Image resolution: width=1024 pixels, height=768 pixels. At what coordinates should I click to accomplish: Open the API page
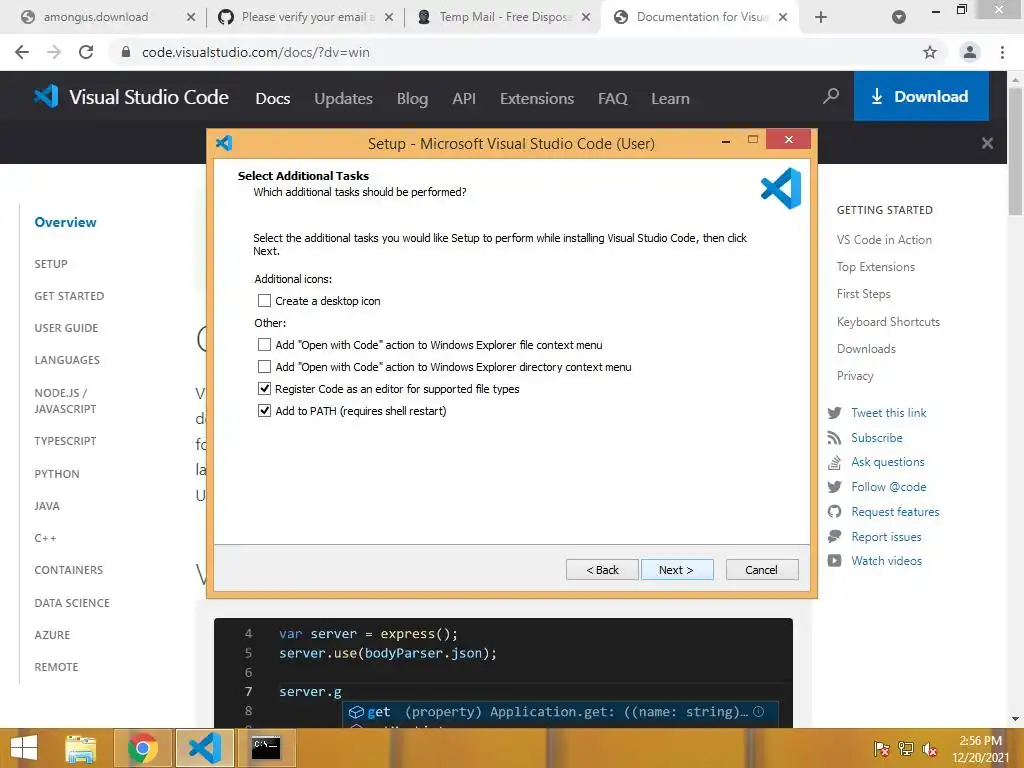(464, 99)
